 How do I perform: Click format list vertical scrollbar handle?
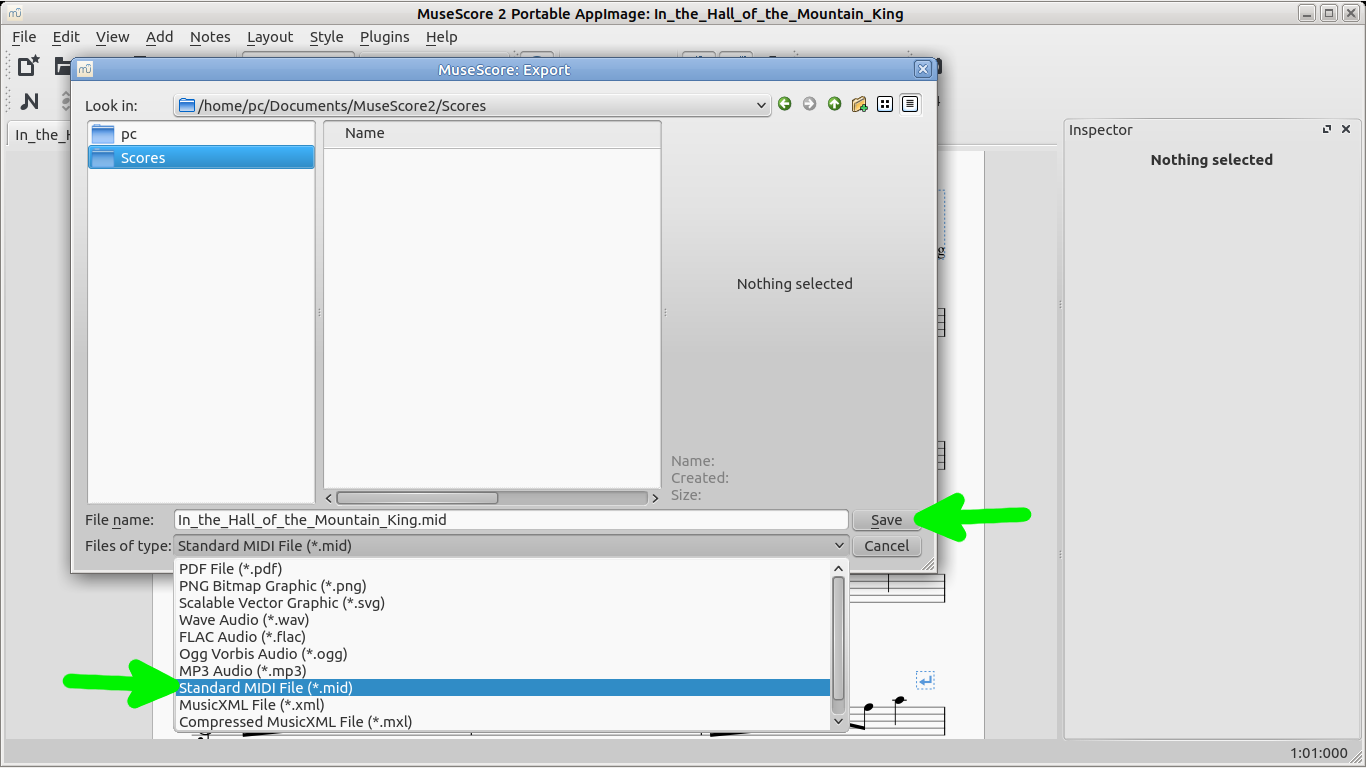(839, 638)
